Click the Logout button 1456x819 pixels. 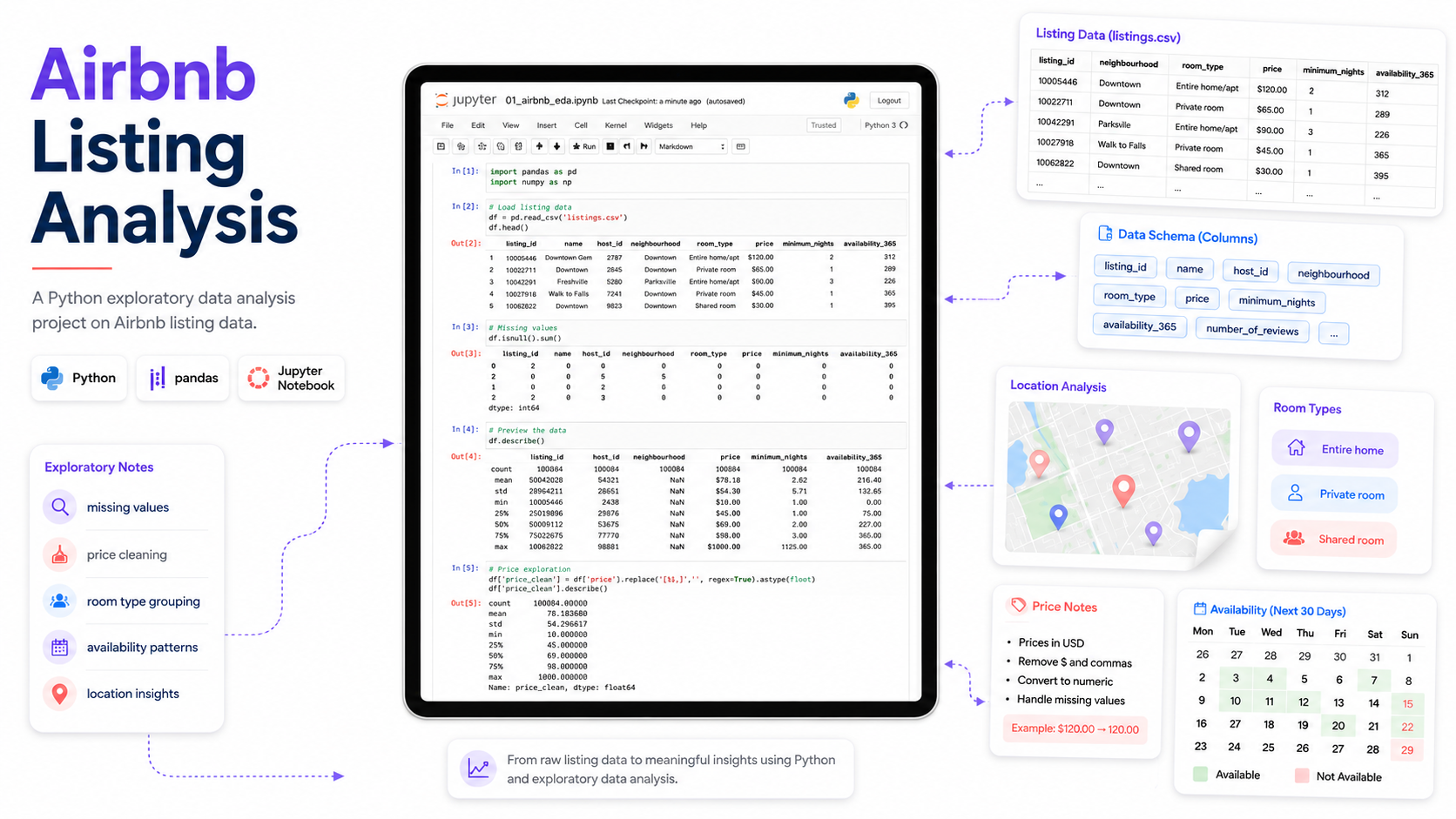click(889, 100)
